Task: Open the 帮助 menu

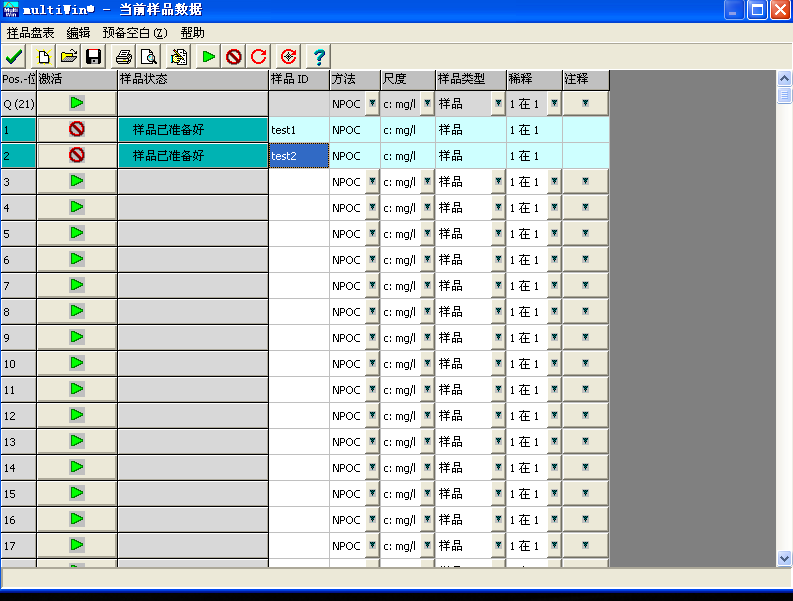Action: [192, 33]
